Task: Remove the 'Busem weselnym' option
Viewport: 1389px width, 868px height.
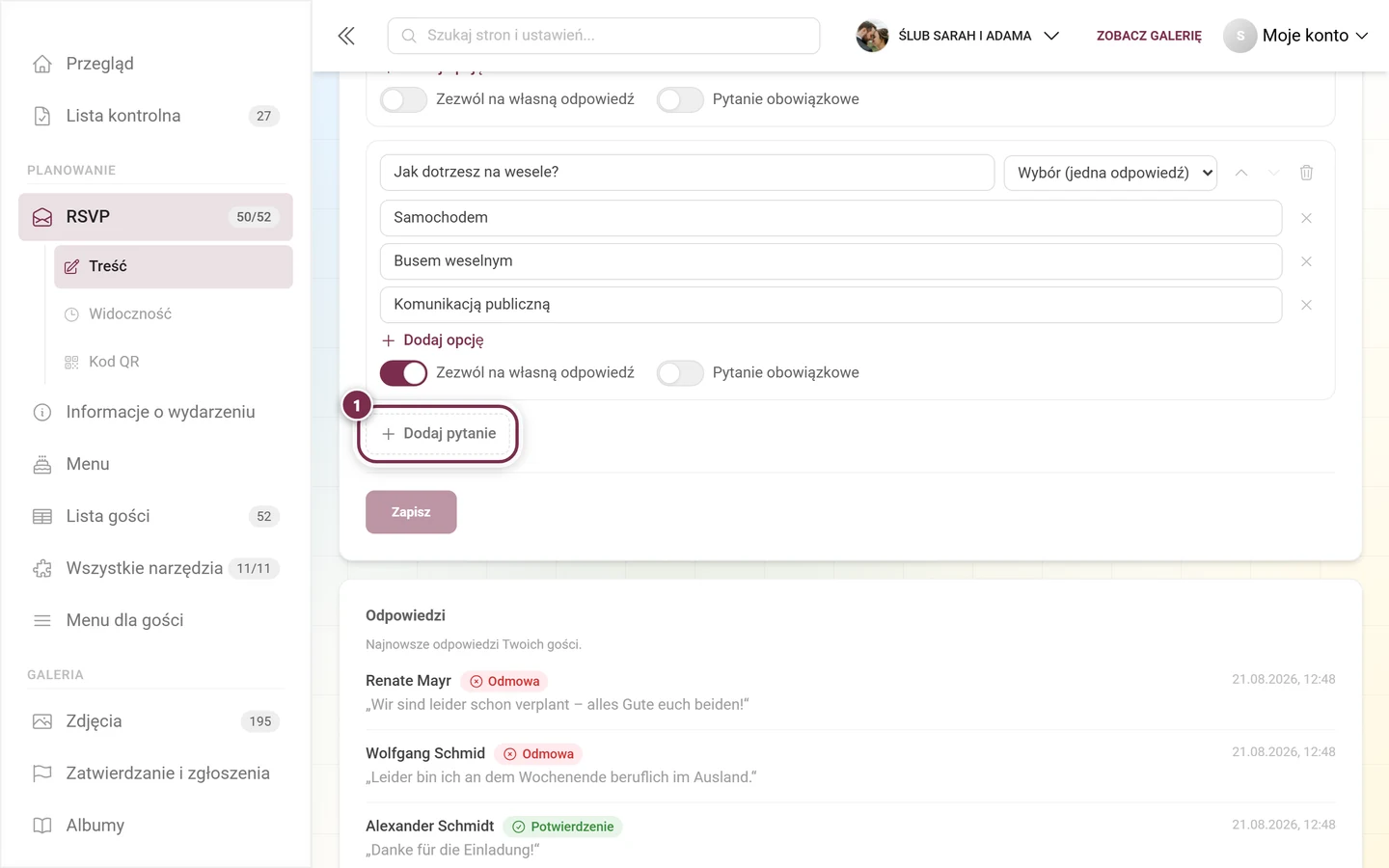Action: coord(1306,261)
